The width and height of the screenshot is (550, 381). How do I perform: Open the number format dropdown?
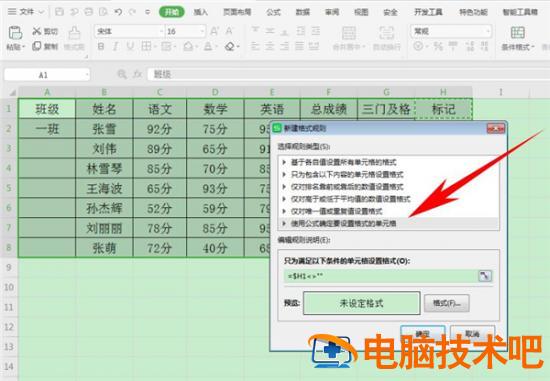(x=488, y=32)
